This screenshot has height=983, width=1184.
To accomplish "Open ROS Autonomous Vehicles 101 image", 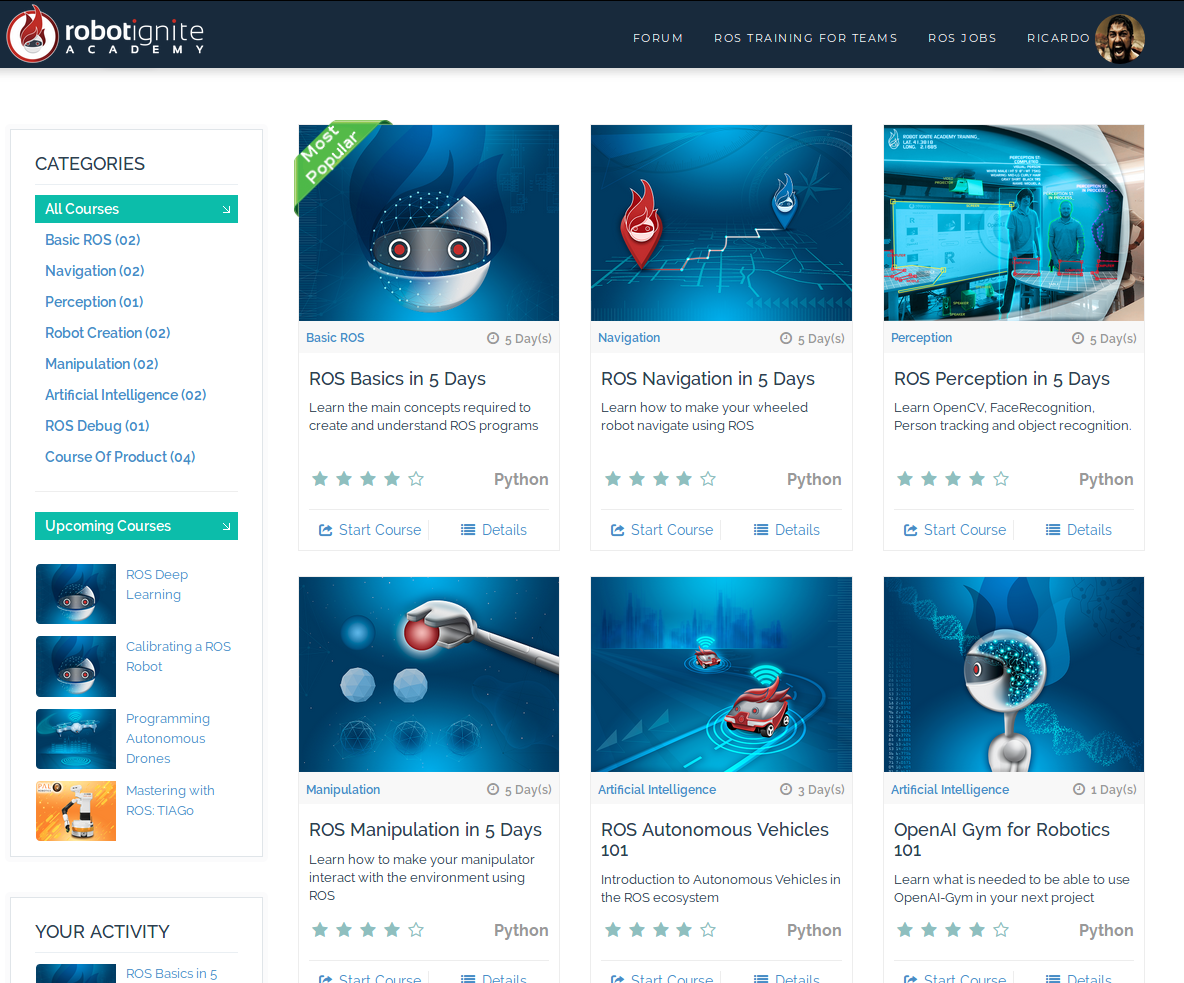I will click(721, 674).
